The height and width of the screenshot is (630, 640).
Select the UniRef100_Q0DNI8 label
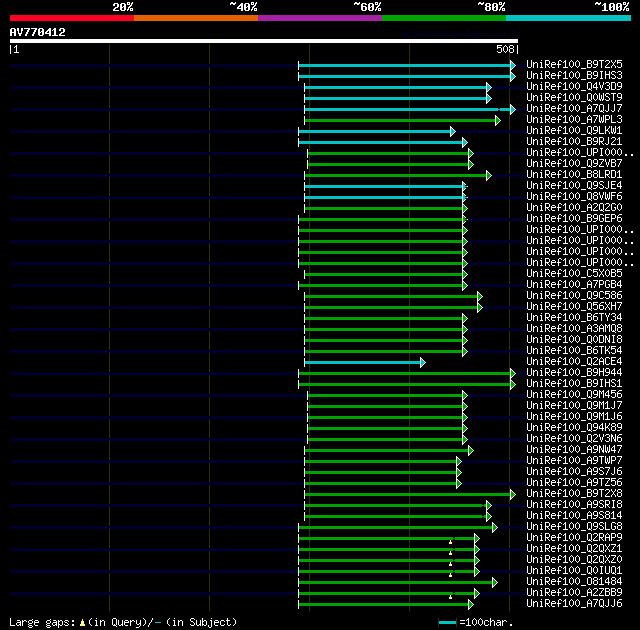[x=574, y=340]
